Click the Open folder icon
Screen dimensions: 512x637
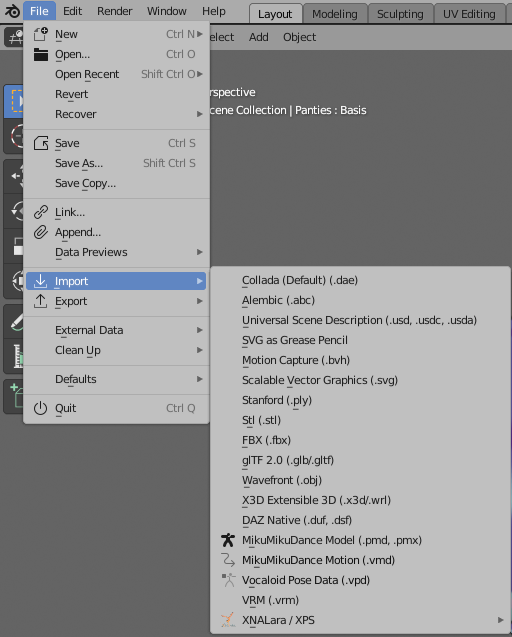coord(41,54)
